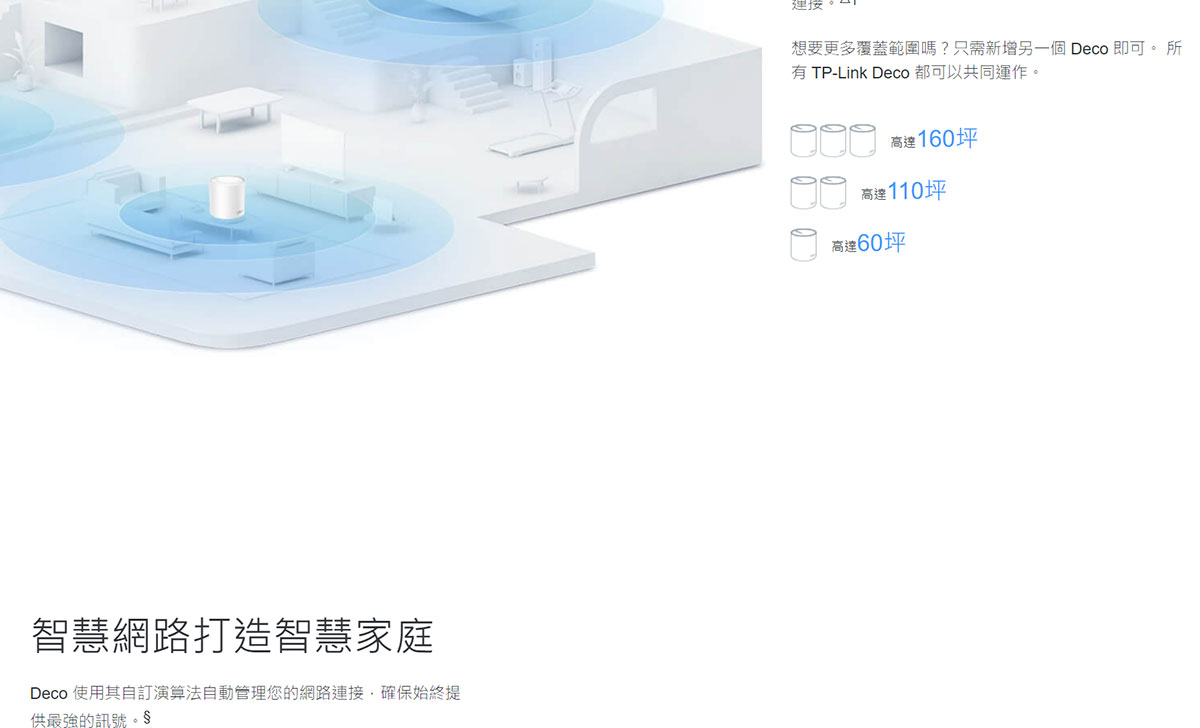Click the three-Deco units icon group

(833, 141)
